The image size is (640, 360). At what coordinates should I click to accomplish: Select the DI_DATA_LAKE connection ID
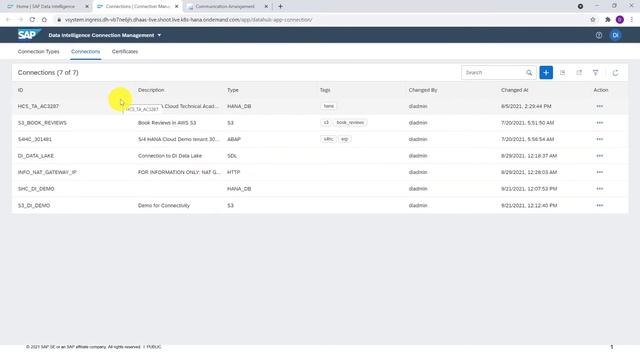tap(36, 156)
